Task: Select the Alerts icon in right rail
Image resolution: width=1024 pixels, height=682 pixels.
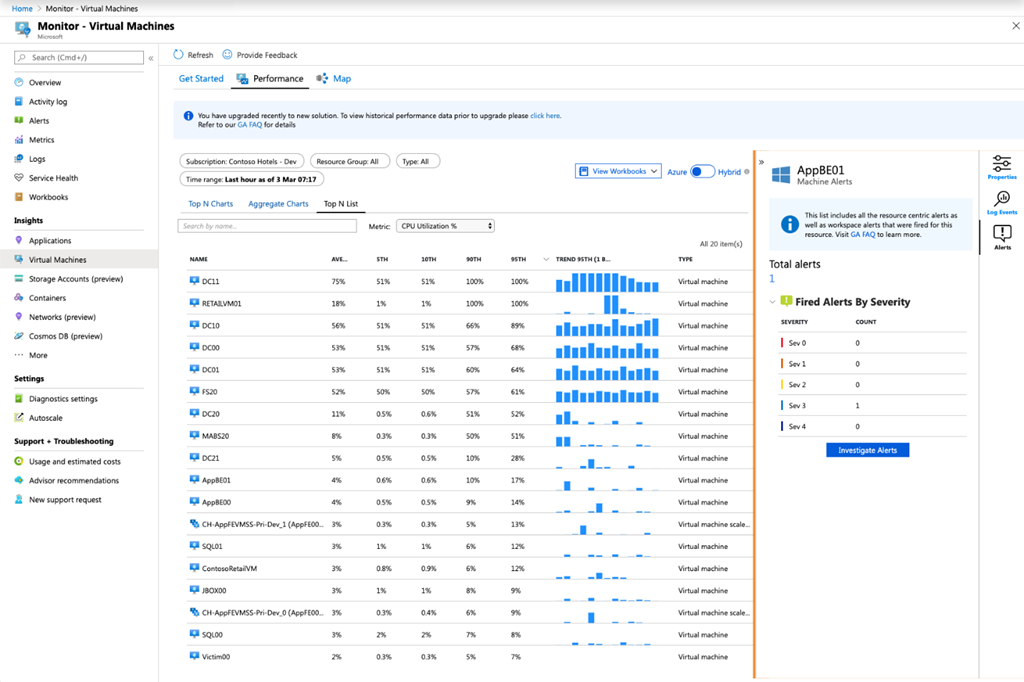Action: [x=1001, y=236]
